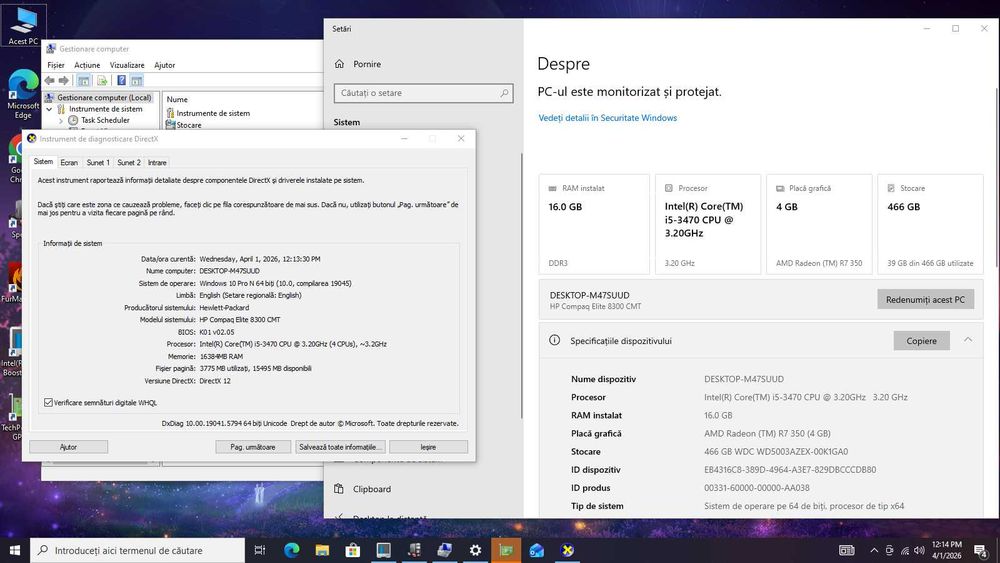The image size is (1000, 563).
Task: Collapse Instrumente de sistem tree node
Action: pos(49,109)
